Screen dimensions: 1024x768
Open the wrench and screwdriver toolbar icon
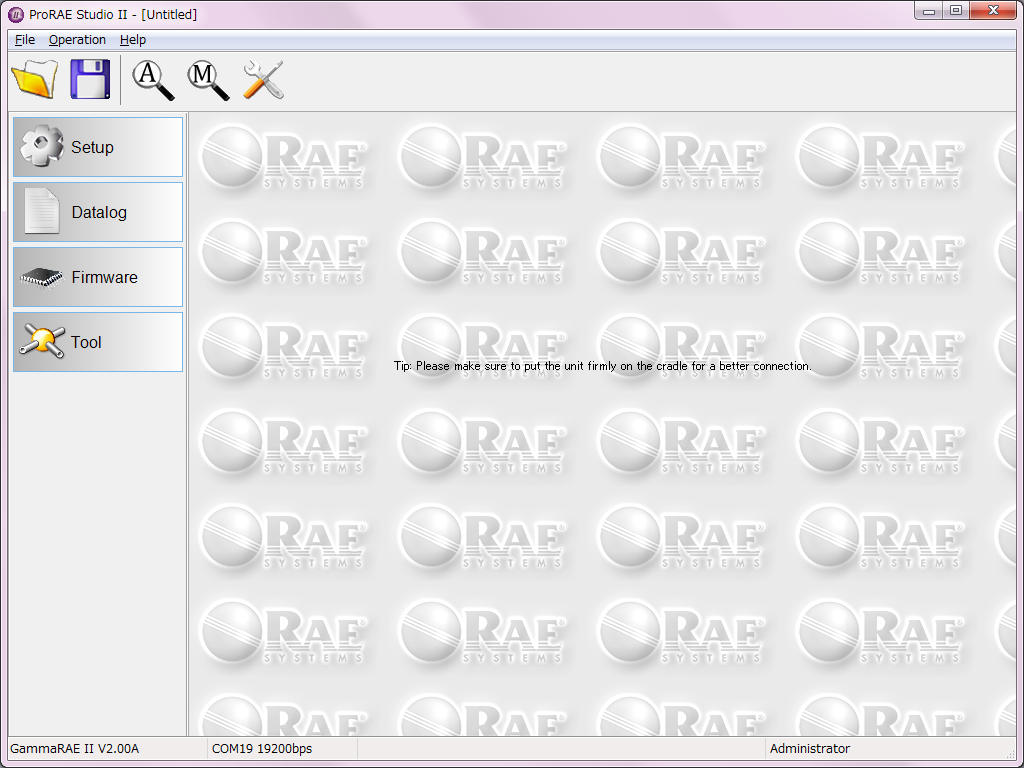(x=263, y=80)
